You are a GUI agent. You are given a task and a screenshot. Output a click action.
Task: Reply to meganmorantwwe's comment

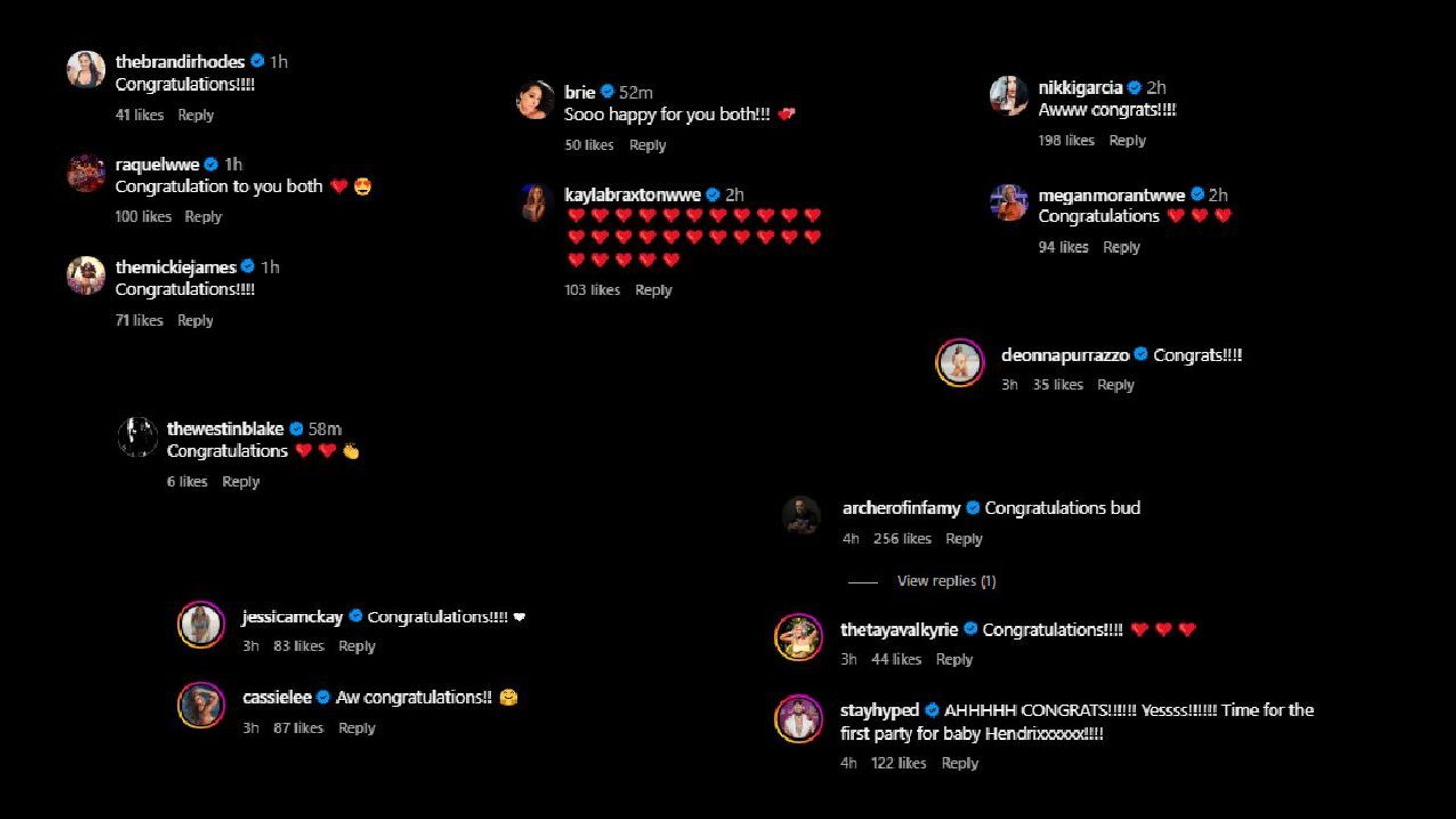(x=1121, y=247)
